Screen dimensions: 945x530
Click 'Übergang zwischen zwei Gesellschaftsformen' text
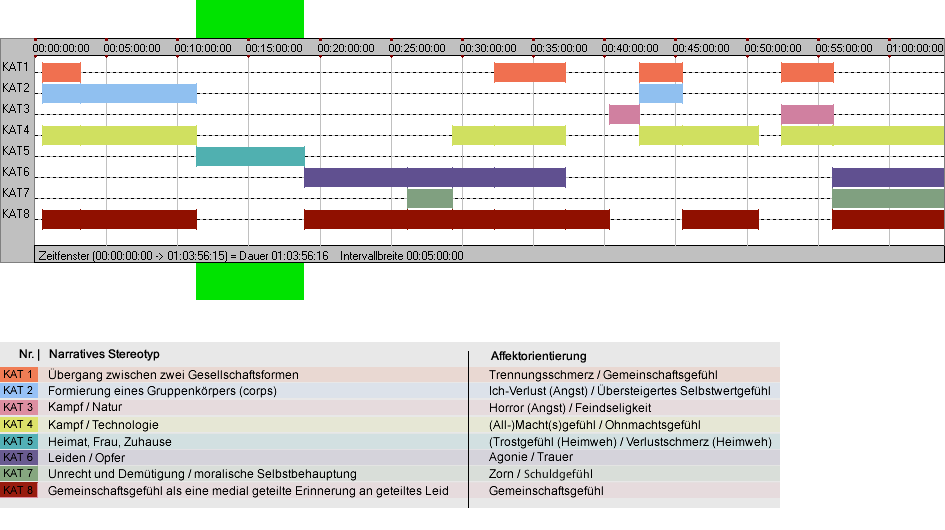pyautogui.click(x=174, y=375)
